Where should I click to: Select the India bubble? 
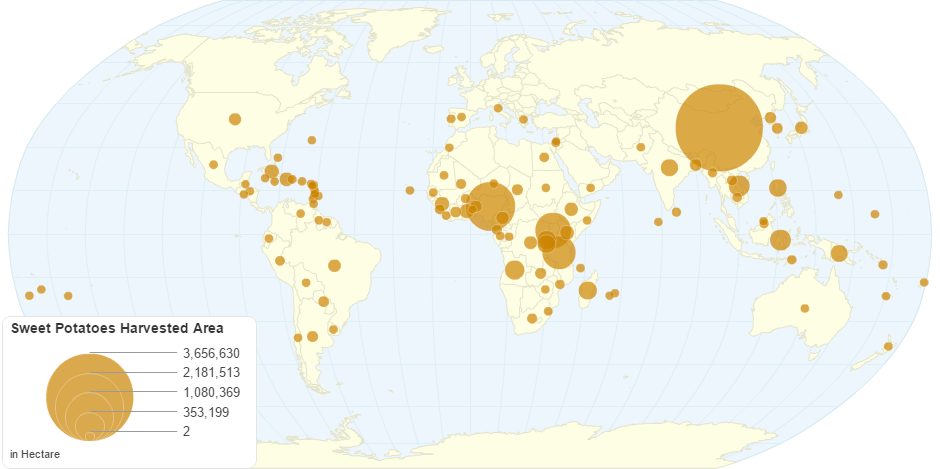[669, 167]
